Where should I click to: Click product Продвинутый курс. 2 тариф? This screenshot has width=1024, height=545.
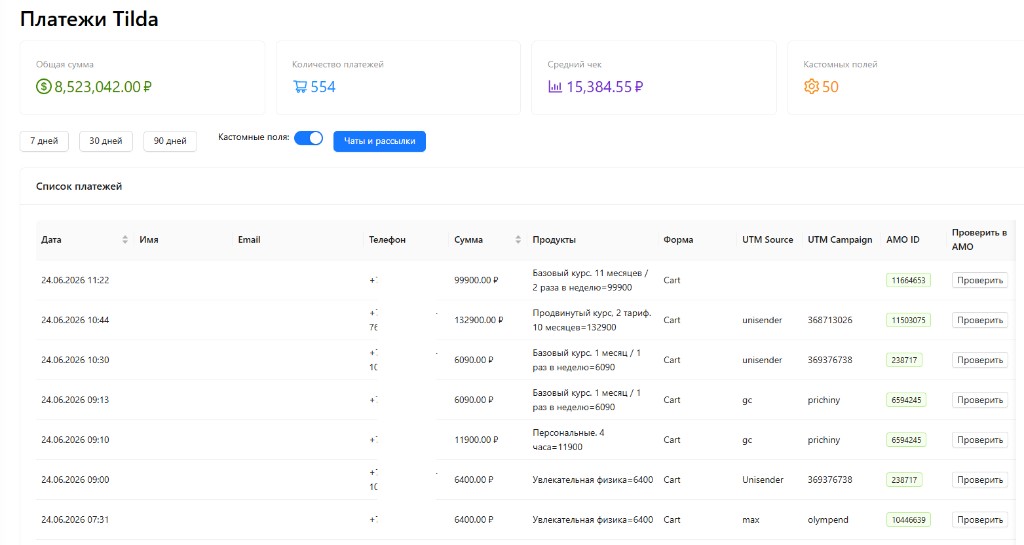(x=592, y=320)
